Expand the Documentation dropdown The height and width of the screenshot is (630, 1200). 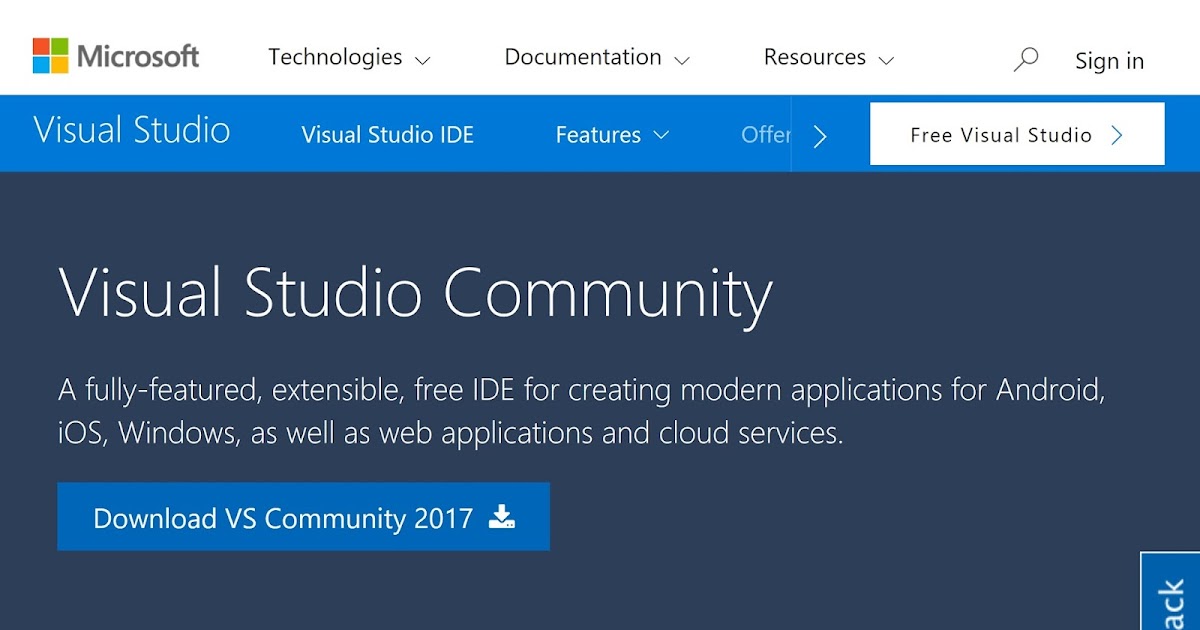pos(684,60)
